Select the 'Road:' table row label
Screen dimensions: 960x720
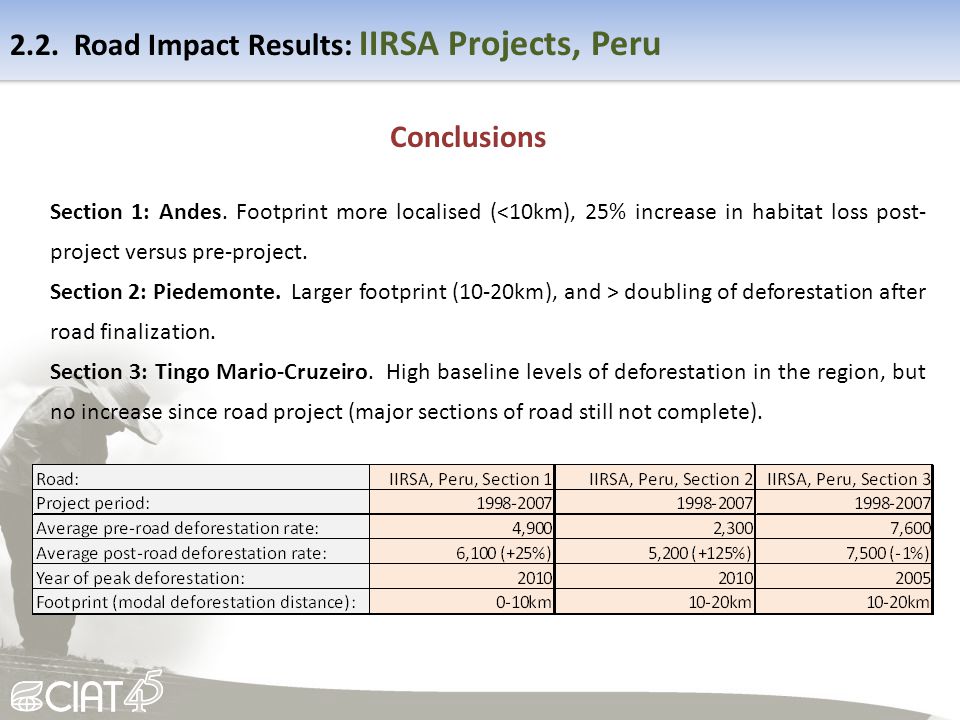(201, 478)
